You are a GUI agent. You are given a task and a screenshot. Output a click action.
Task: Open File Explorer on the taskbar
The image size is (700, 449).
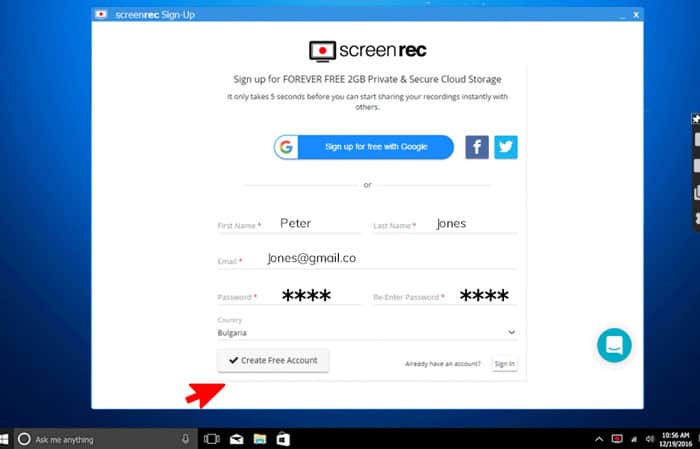tap(260, 439)
